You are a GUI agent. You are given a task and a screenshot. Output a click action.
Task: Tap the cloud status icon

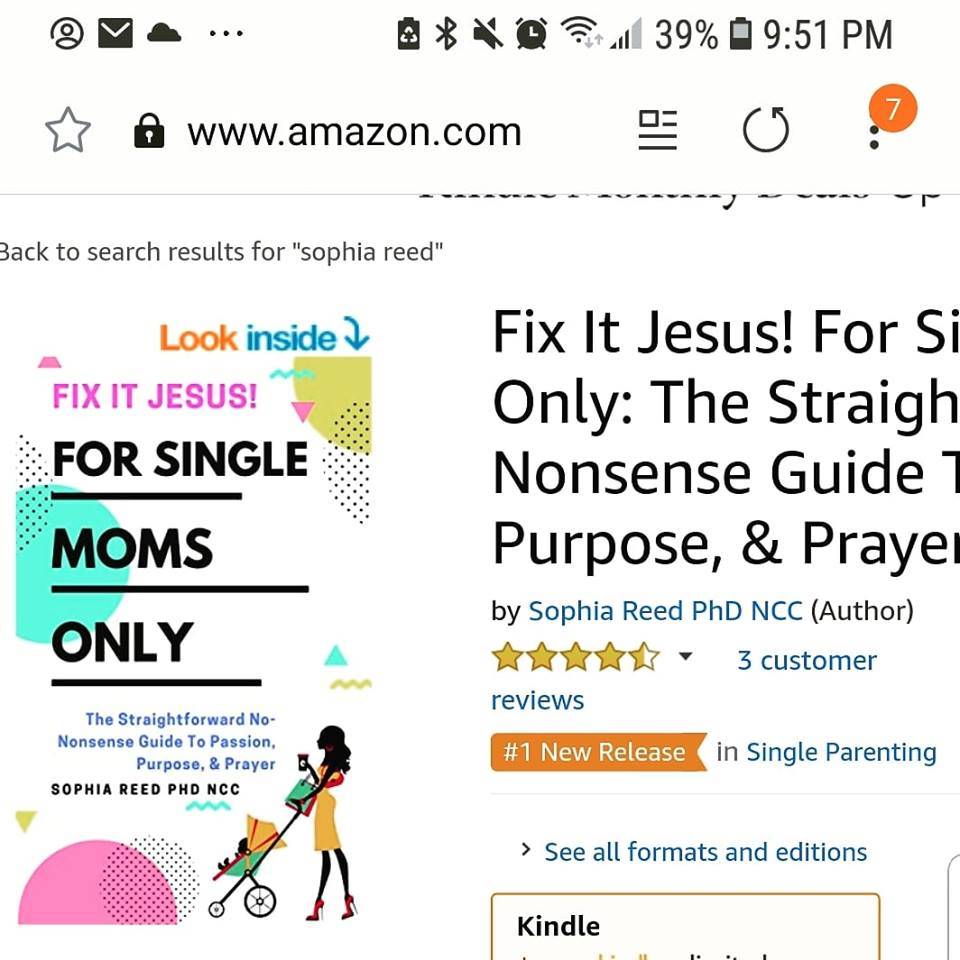(164, 32)
